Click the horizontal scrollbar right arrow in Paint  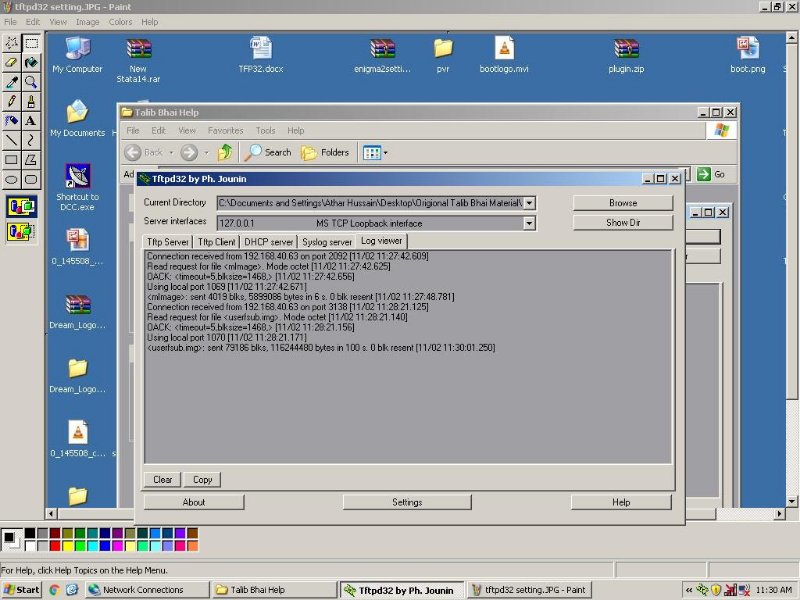click(x=779, y=514)
